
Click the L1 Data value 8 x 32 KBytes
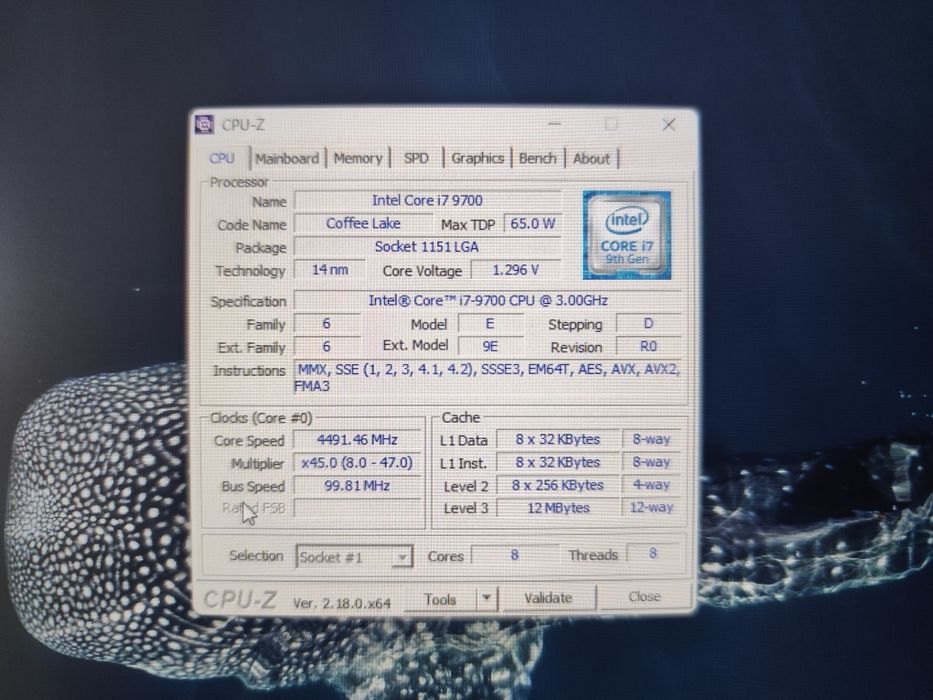[x=558, y=440]
